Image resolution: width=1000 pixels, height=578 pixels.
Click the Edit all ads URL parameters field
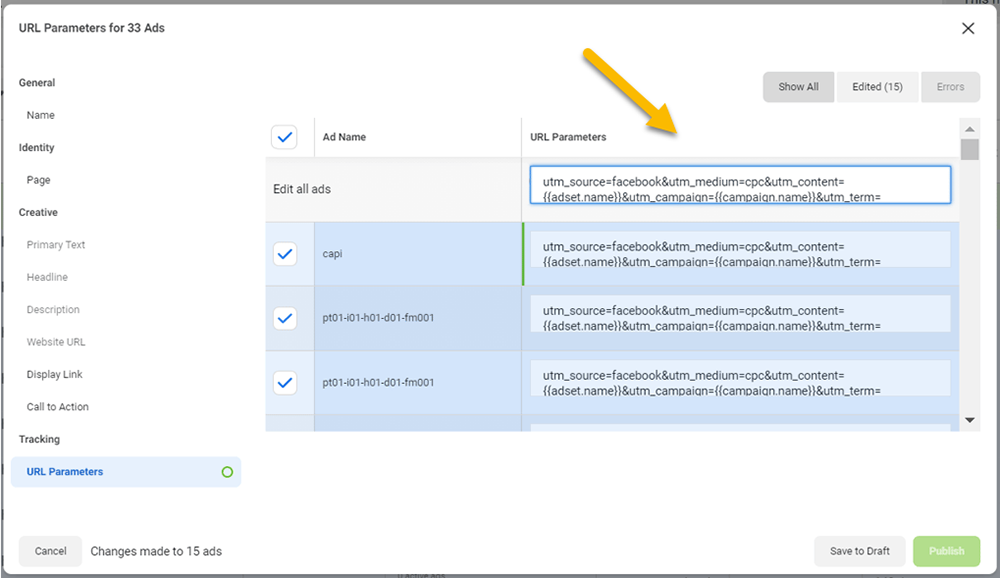coord(740,185)
